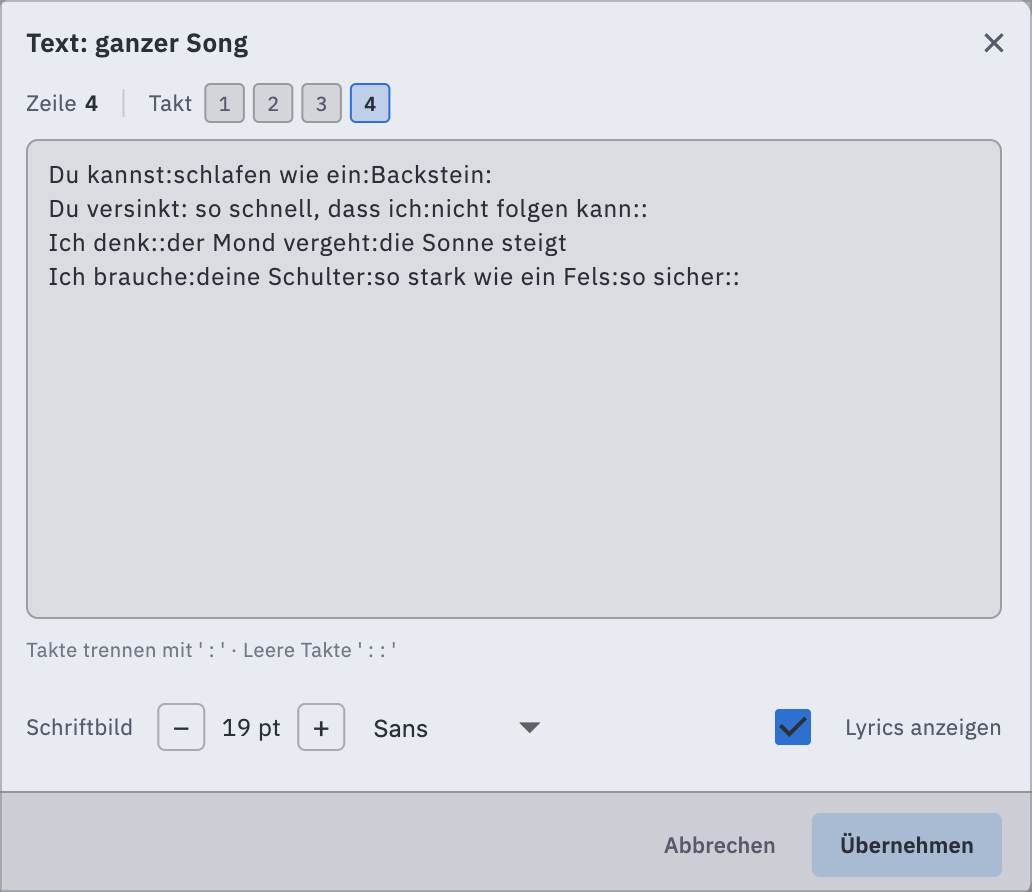Click the 'Zeile 4' indicator
Screen dimensions: 1032x892
pos(62,103)
